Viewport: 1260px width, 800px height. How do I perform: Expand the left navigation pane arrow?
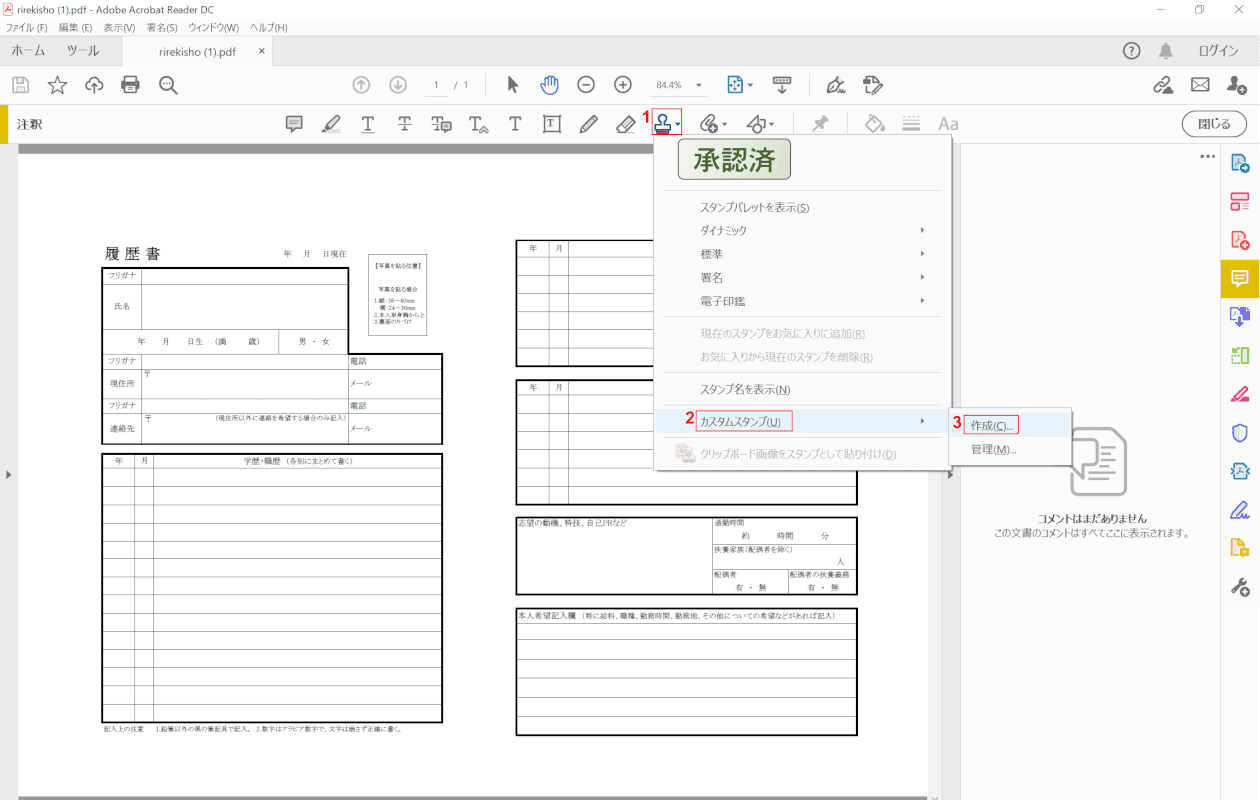coord(8,474)
